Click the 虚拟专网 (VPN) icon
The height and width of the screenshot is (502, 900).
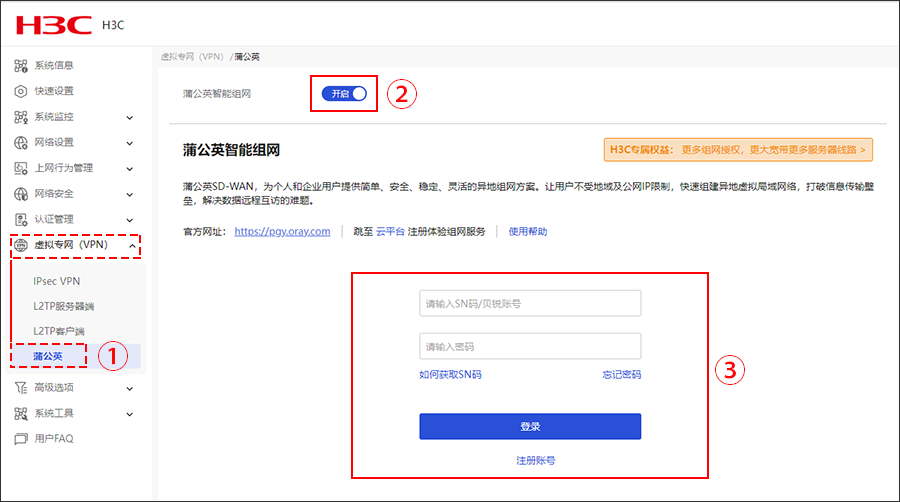(21, 246)
